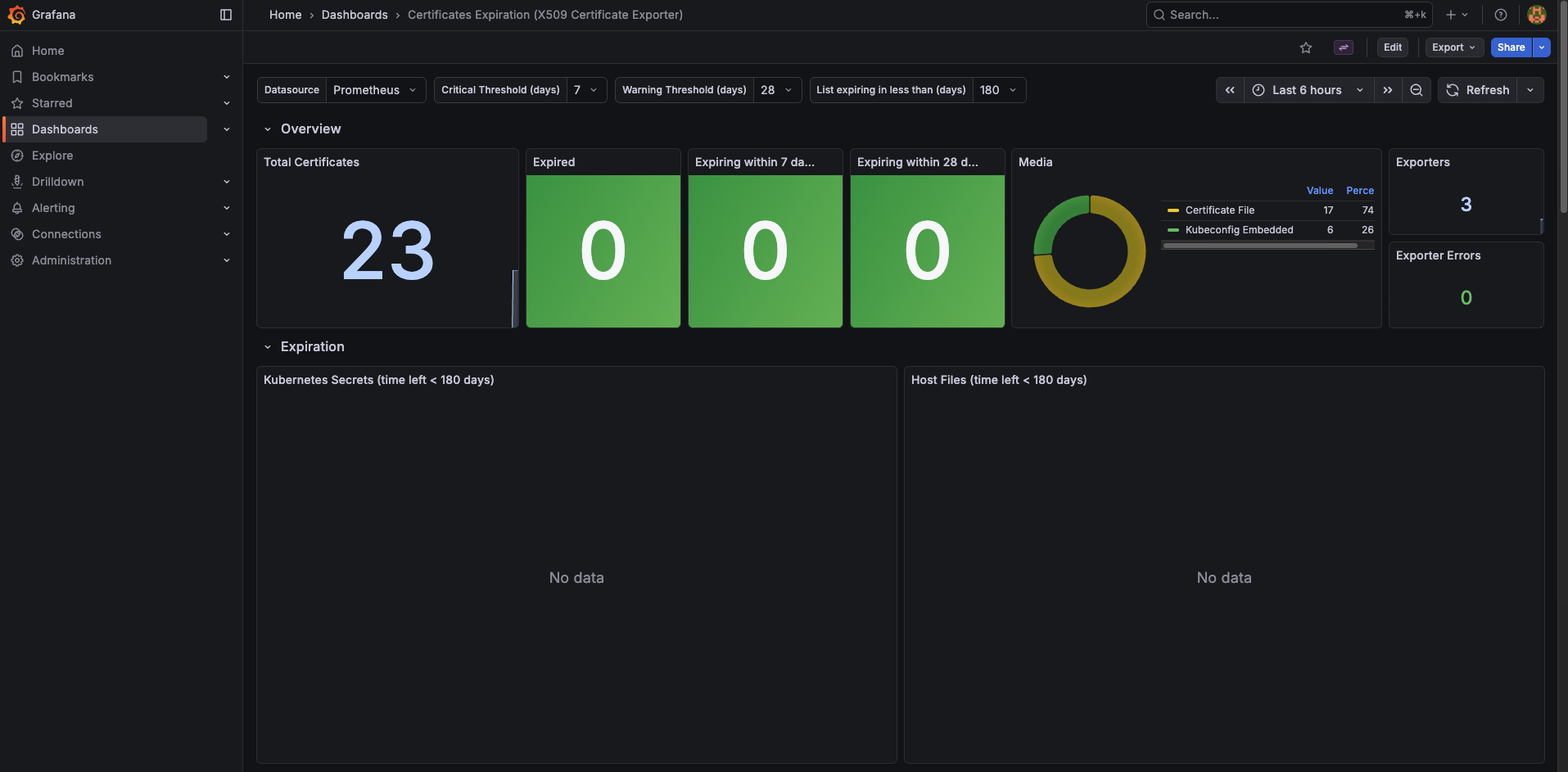Click the Media legend horizontal scrollbar
Viewport: 1568px width, 772px height.
pos(1260,246)
